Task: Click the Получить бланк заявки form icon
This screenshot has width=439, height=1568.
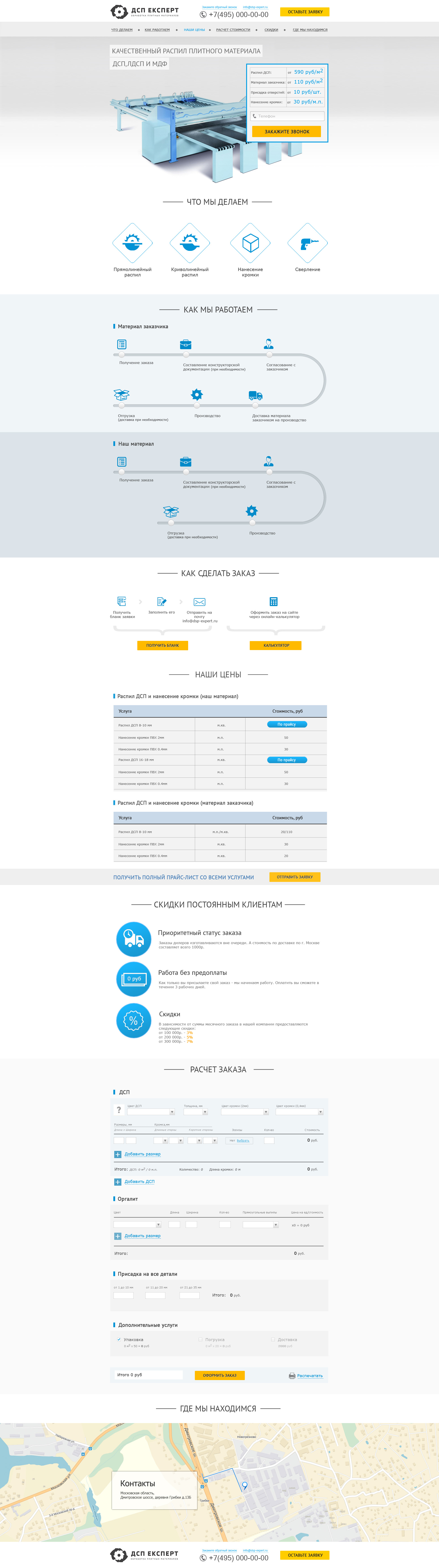Action: point(122,601)
